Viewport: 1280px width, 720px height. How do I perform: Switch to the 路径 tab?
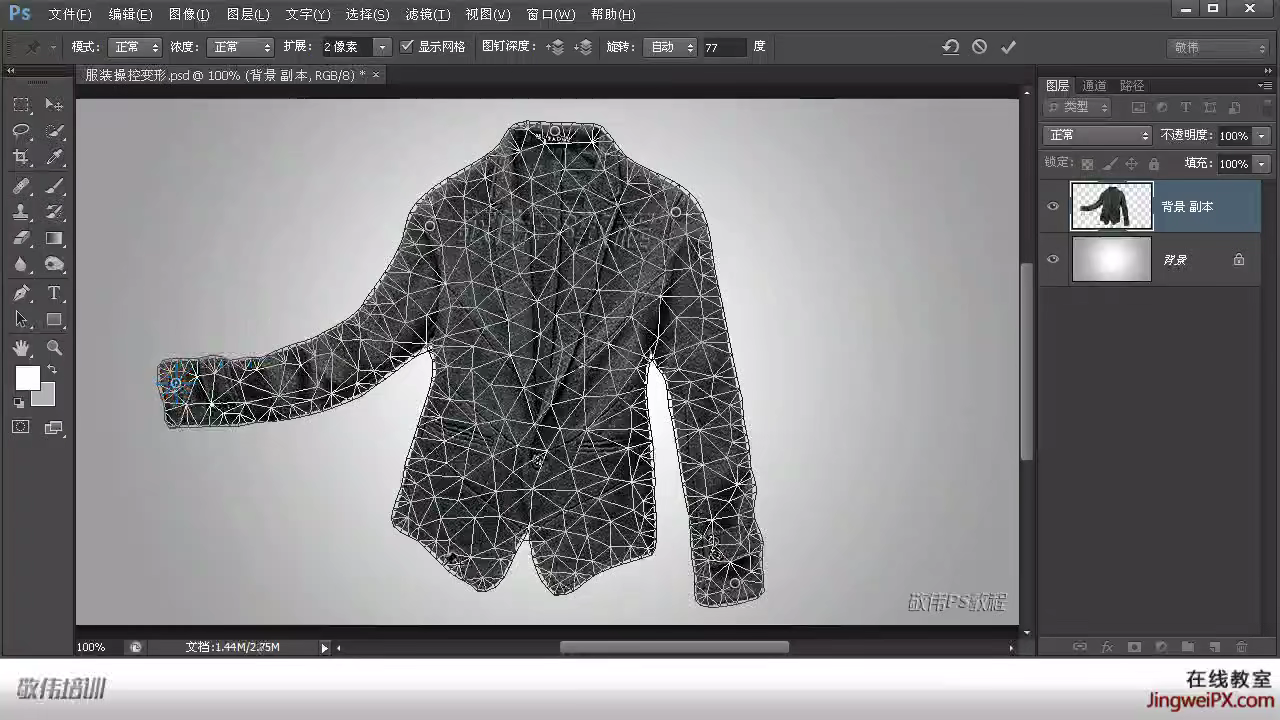coord(1132,86)
